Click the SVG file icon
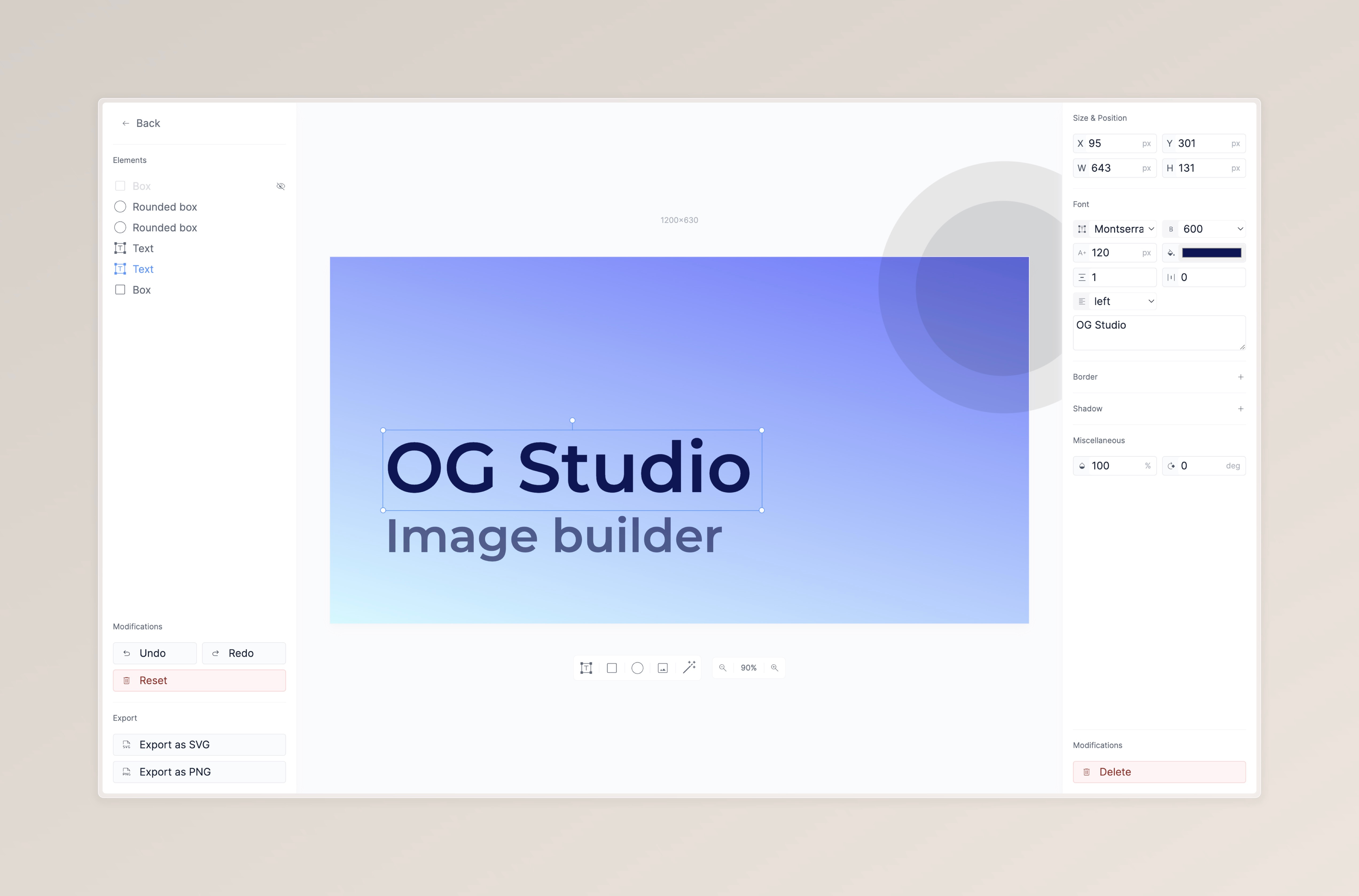The width and height of the screenshot is (1359, 896). (127, 745)
